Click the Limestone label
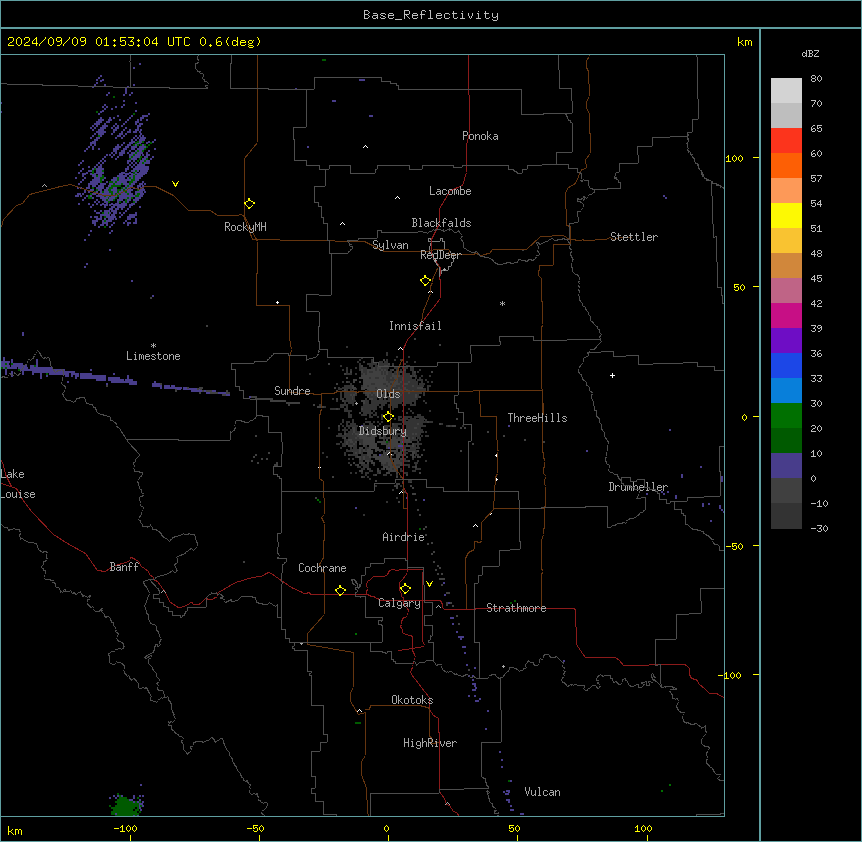The height and width of the screenshot is (842, 862). [x=153, y=356]
